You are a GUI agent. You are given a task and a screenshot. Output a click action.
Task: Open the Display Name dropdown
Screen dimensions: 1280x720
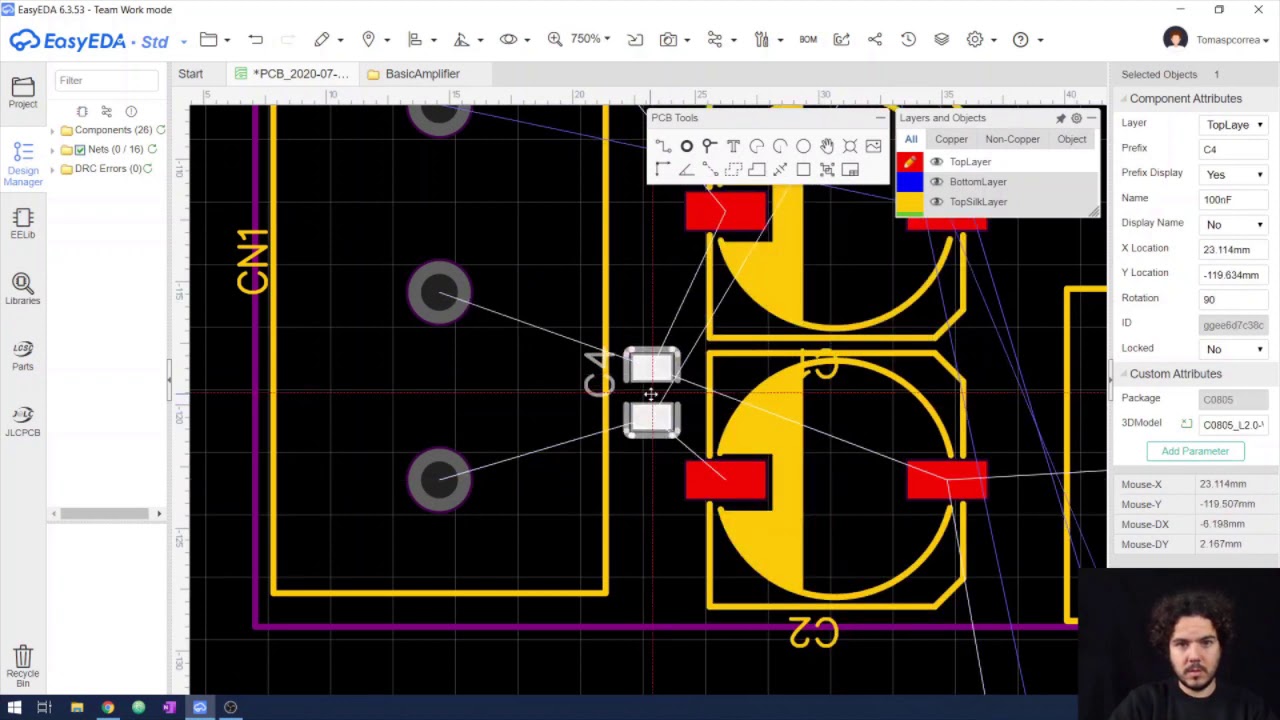tap(1233, 225)
